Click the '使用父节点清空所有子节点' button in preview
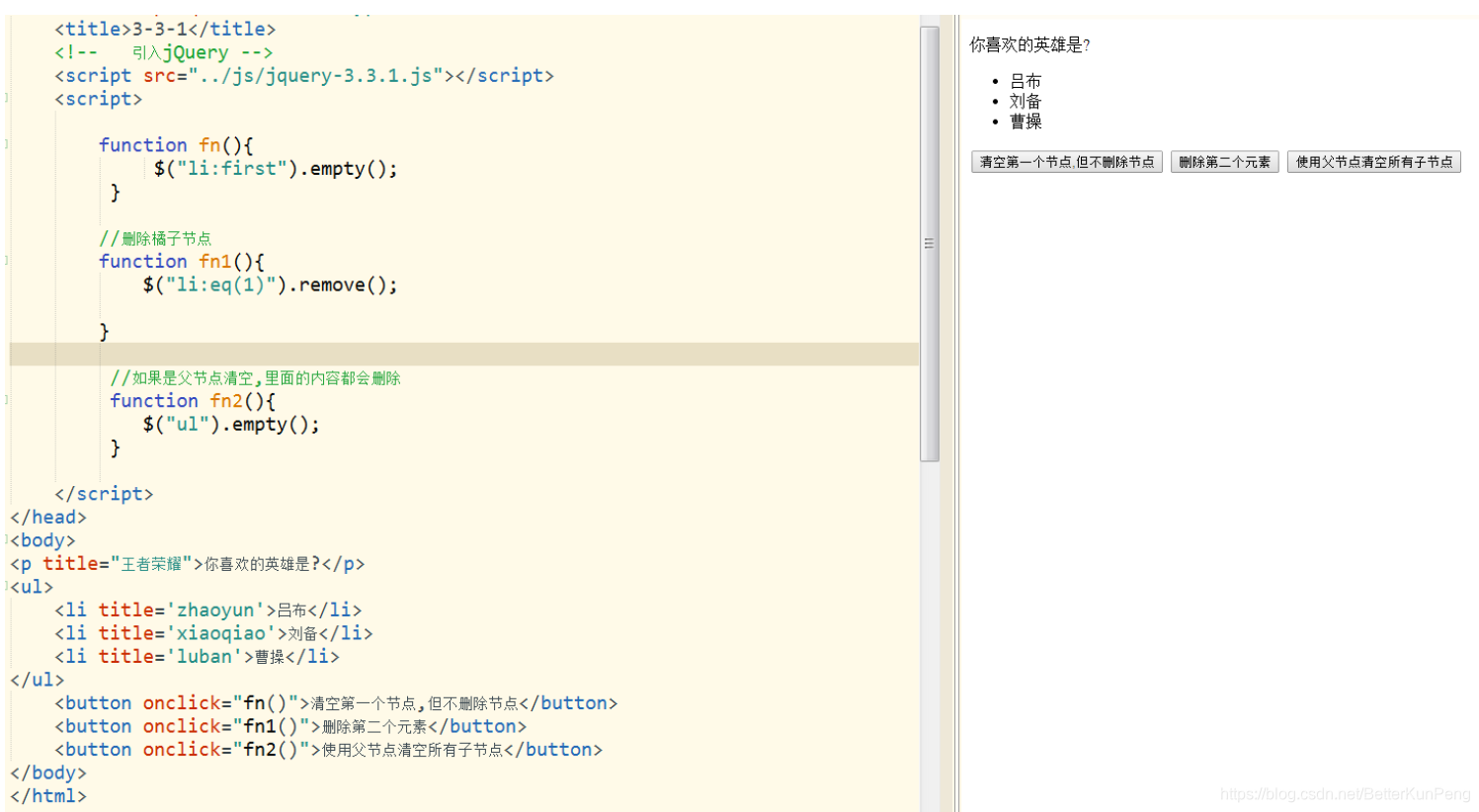Viewport: 1479px width, 812px height. (x=1373, y=162)
